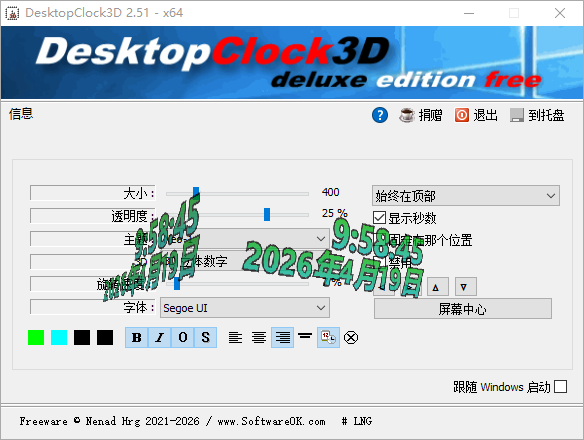Viewport: 584px width, 440px height.
Task: Click the # LNG language link
Action: coord(357,421)
